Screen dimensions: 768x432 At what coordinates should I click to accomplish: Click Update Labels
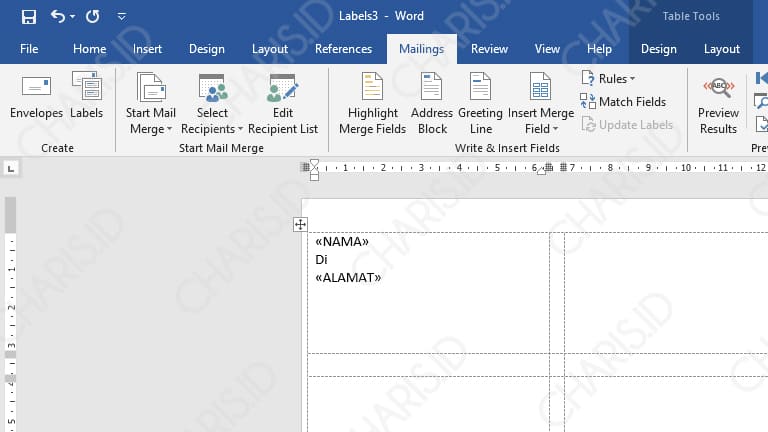coord(626,125)
